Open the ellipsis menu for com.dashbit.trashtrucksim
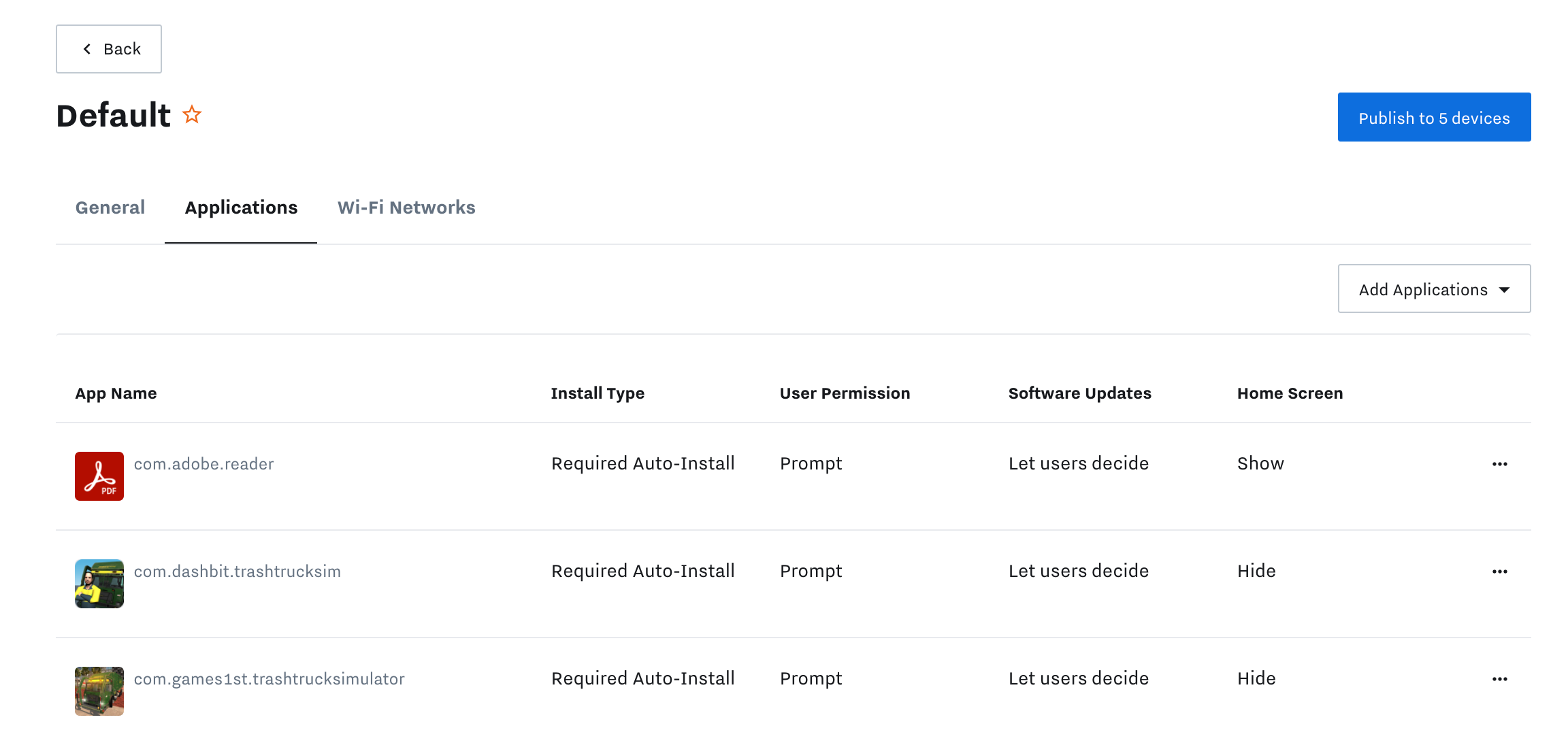This screenshot has height=743, width=1568. (x=1500, y=572)
